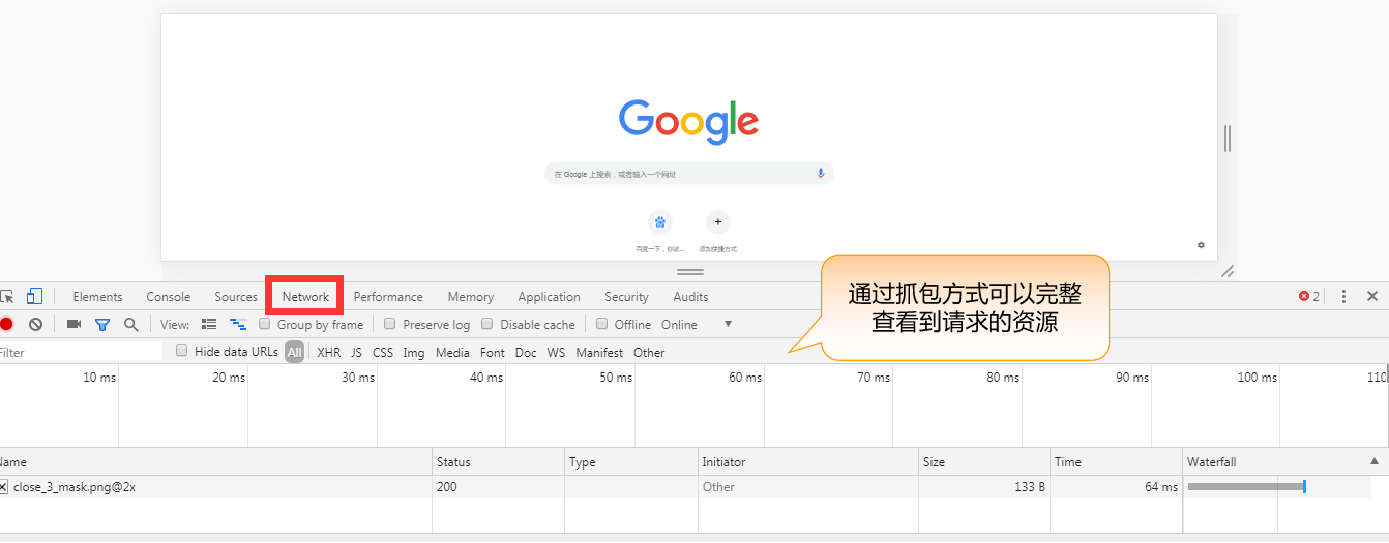The height and width of the screenshot is (543, 1389).
Task: Click the microphone voice search icon
Action: [x=821, y=173]
